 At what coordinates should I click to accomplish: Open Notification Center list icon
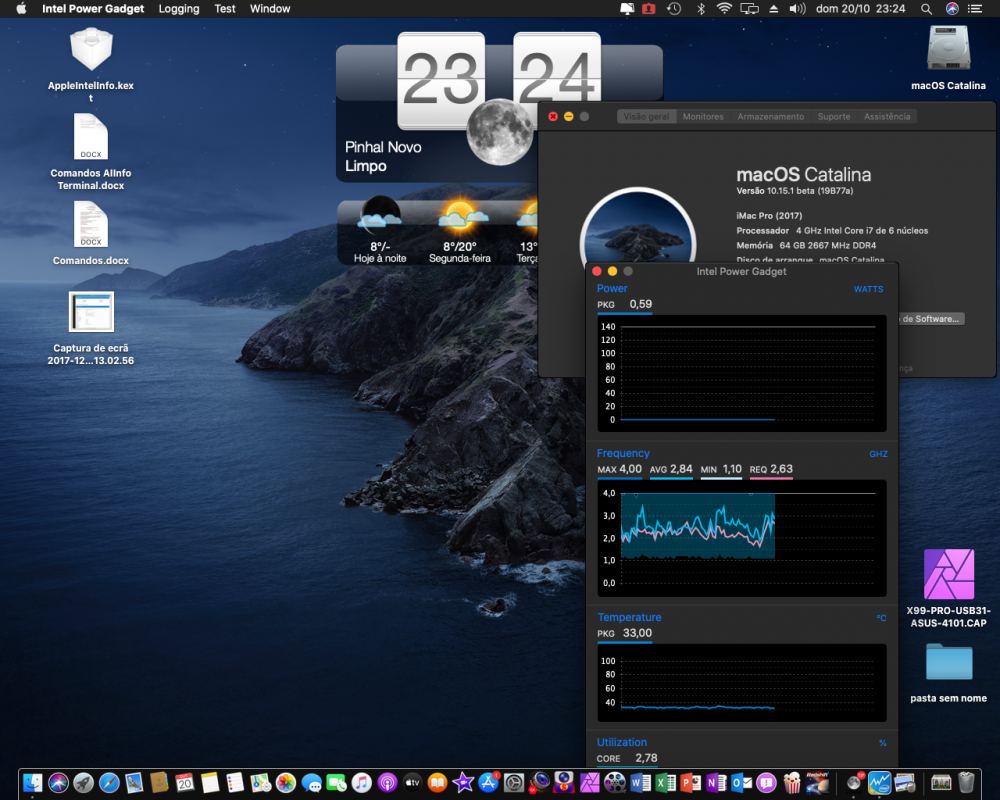coord(974,9)
